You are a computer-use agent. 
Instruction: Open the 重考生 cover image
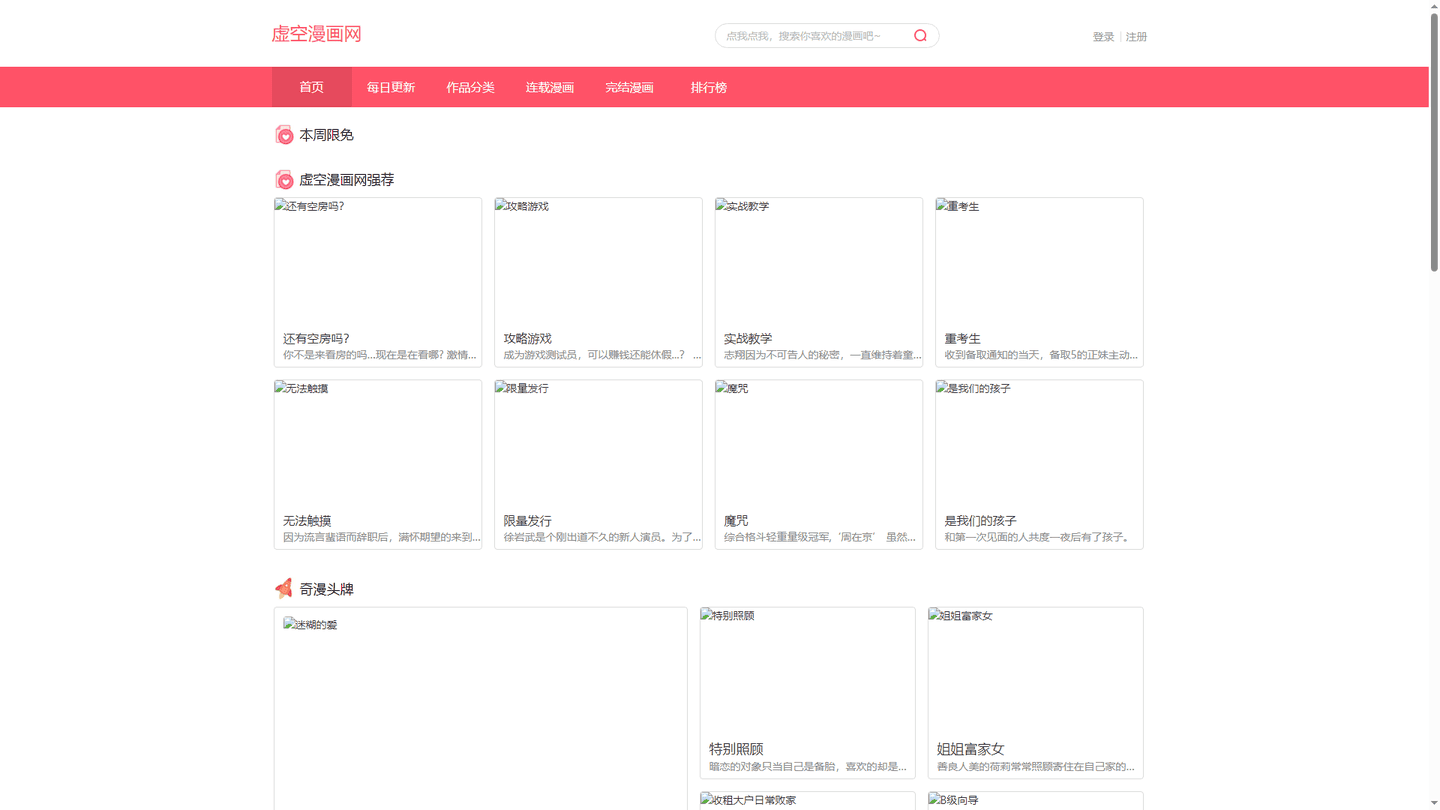pos(1039,262)
